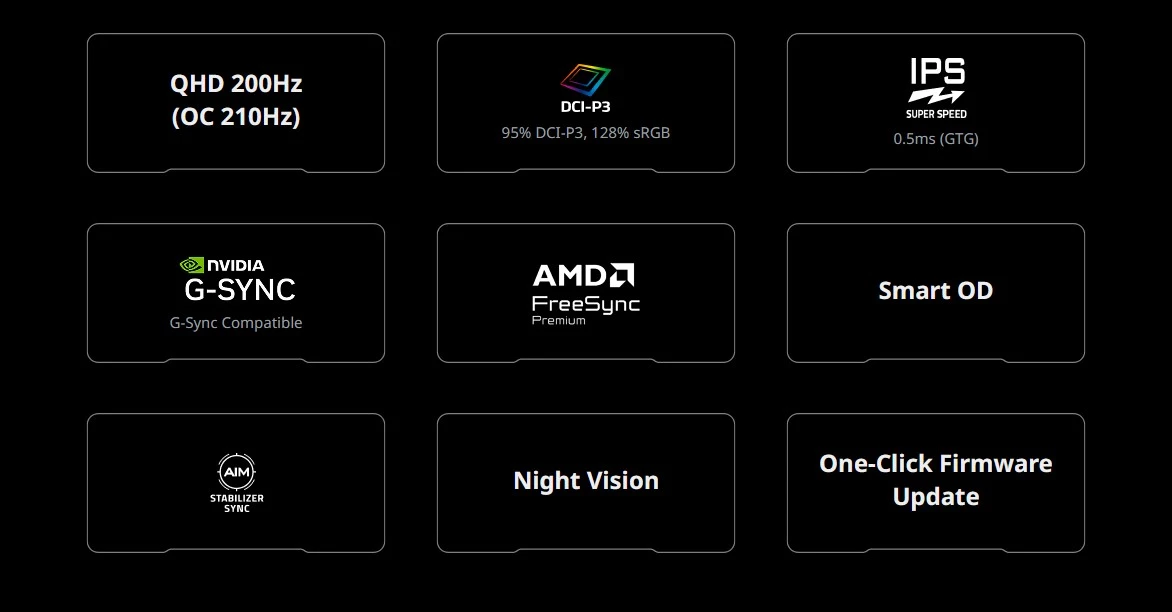This screenshot has width=1172, height=612.
Task: Open the Smart OD feature card
Action: (936, 291)
